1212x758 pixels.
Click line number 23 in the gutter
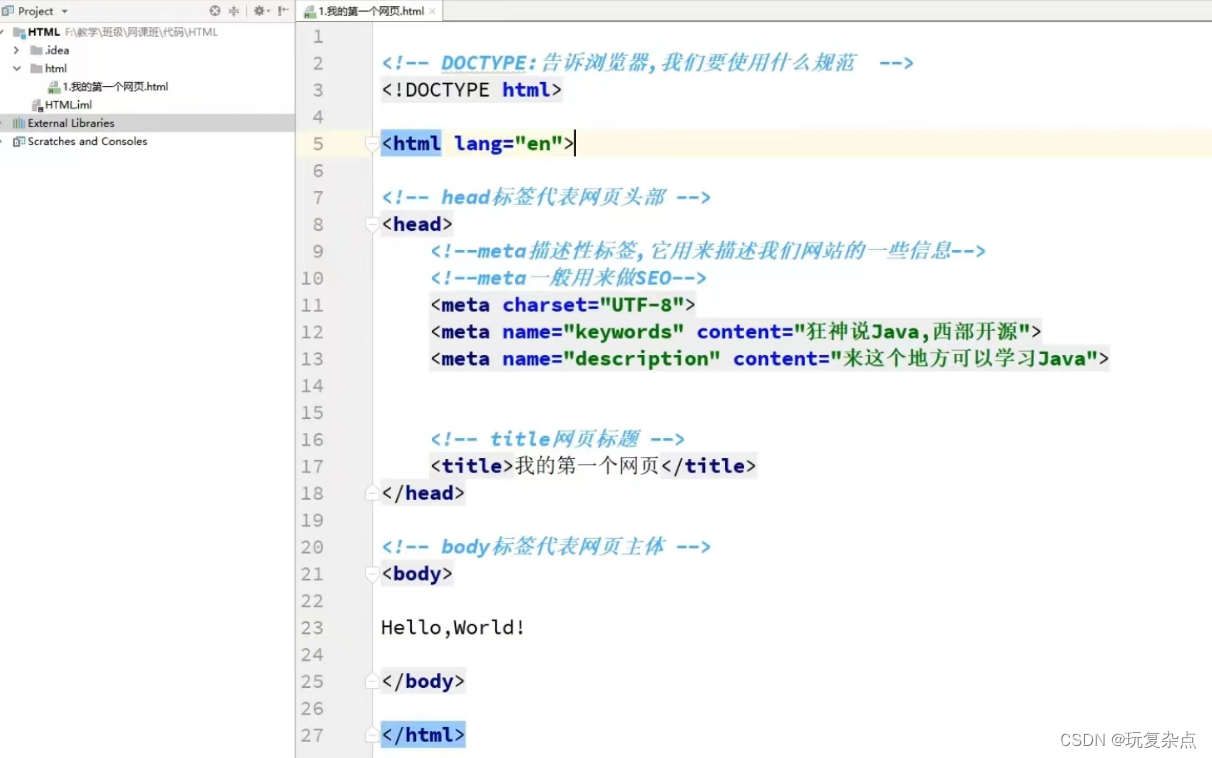(311, 627)
